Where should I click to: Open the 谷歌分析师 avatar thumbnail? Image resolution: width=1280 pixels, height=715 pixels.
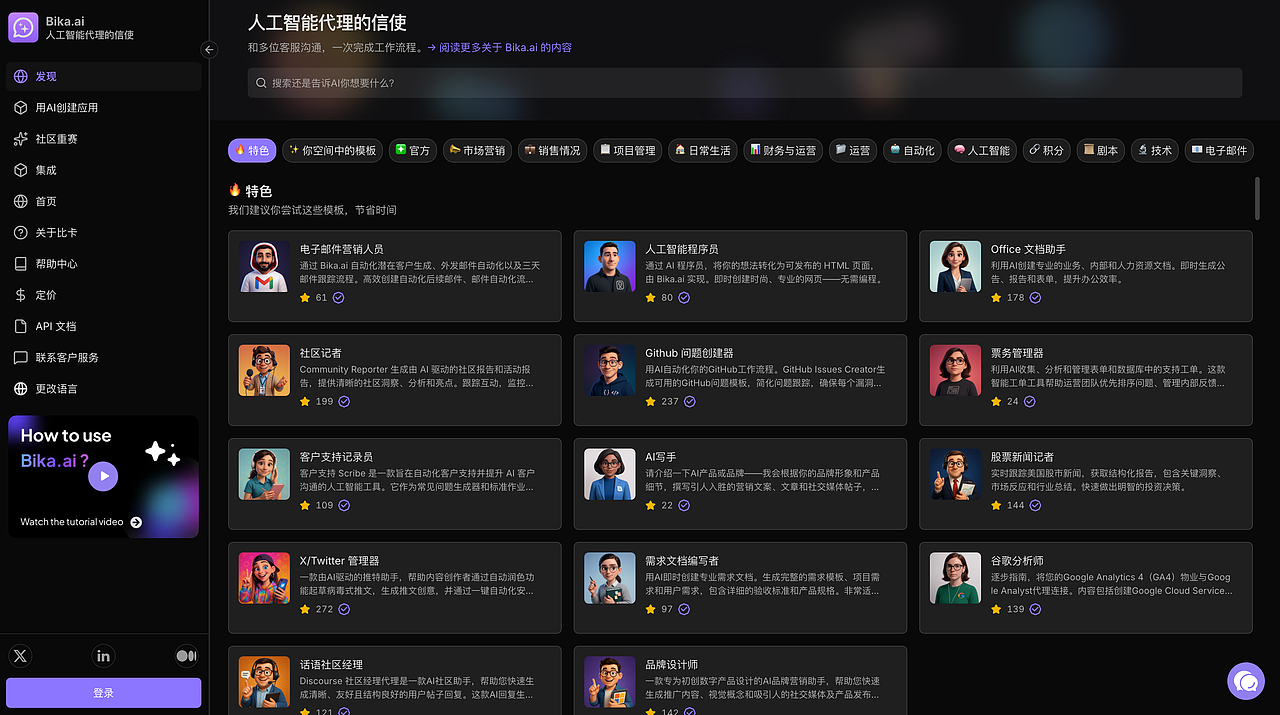955,578
